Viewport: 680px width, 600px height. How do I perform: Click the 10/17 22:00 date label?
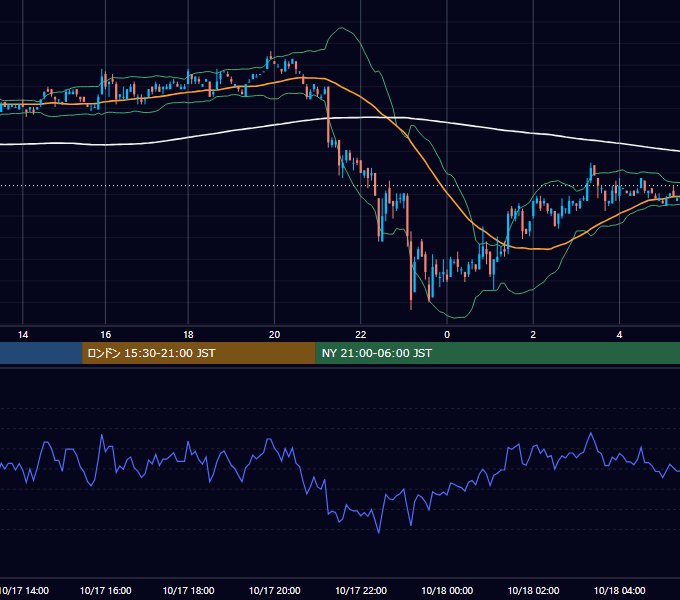pyautogui.click(x=361, y=590)
